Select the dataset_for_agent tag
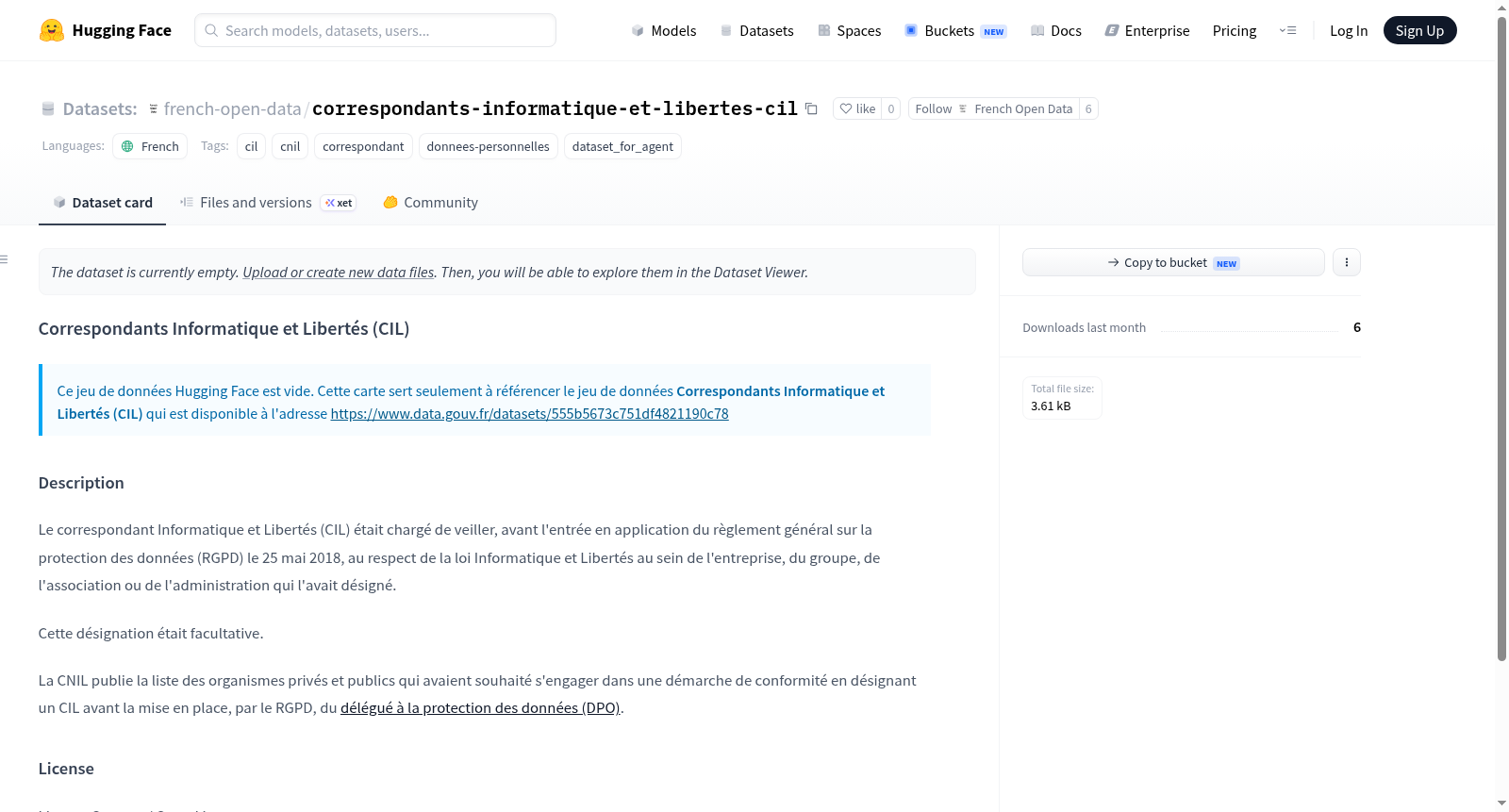The image size is (1509, 812). (622, 146)
